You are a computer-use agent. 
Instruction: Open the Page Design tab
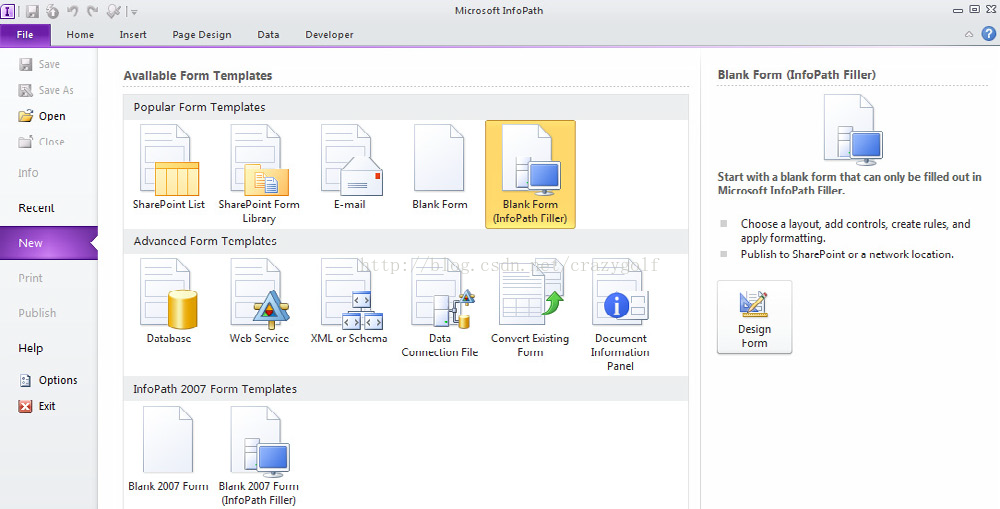tap(202, 34)
